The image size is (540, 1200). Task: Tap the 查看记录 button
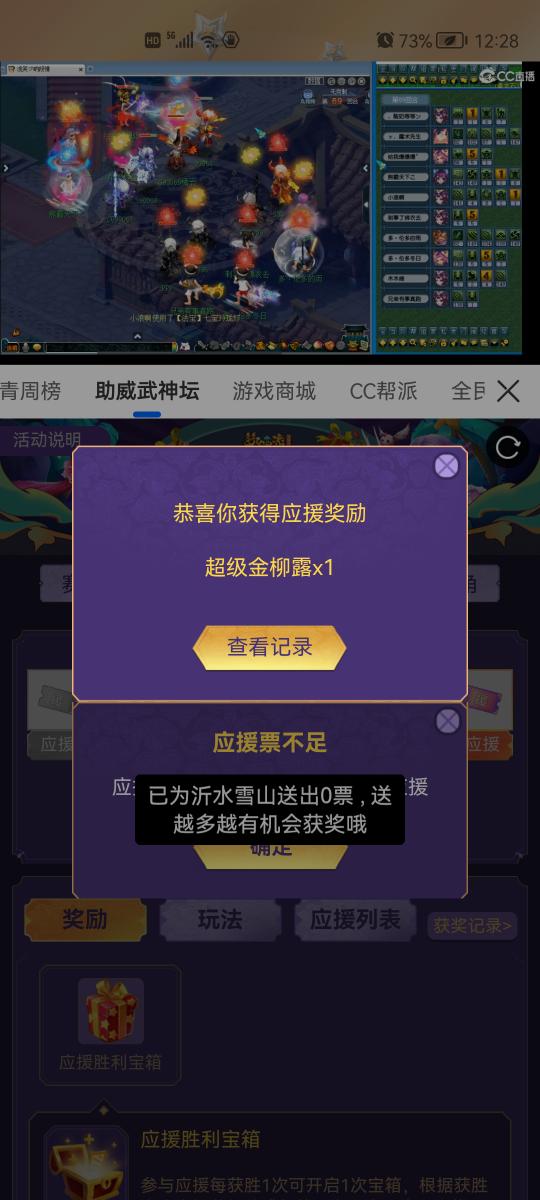point(270,647)
